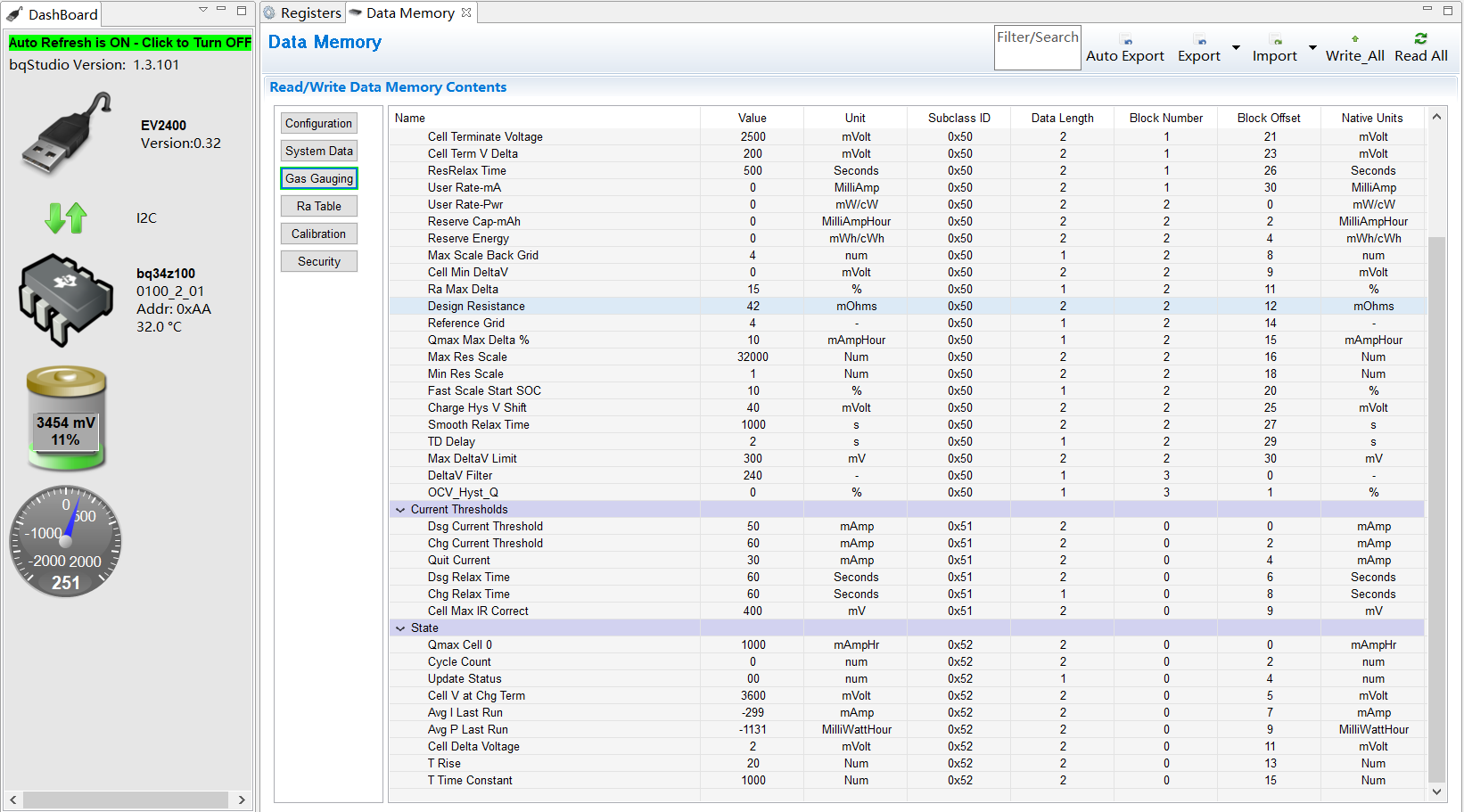Collapse the Current Thresholds group
The image size is (1464, 812).
click(400, 510)
